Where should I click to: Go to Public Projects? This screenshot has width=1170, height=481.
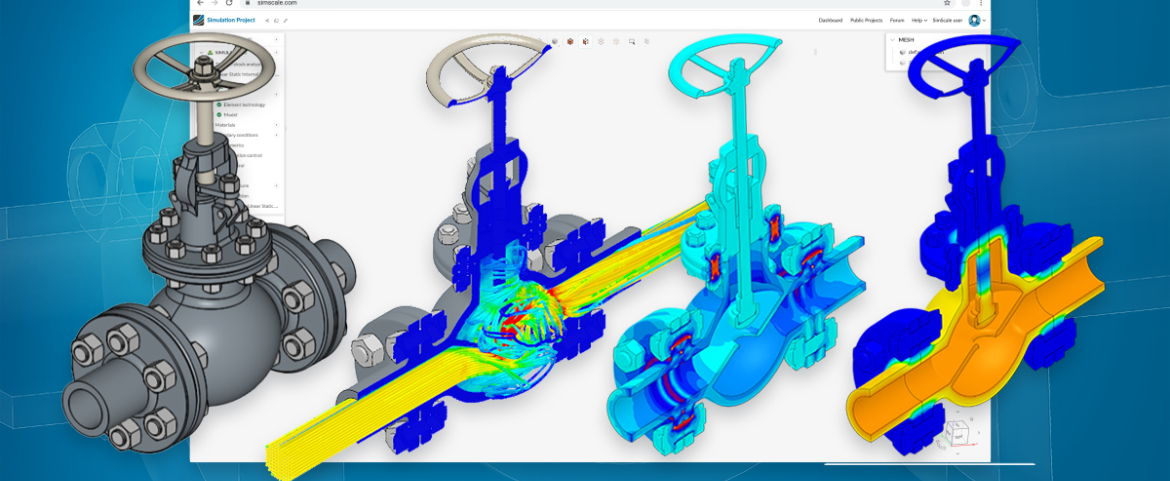866,20
